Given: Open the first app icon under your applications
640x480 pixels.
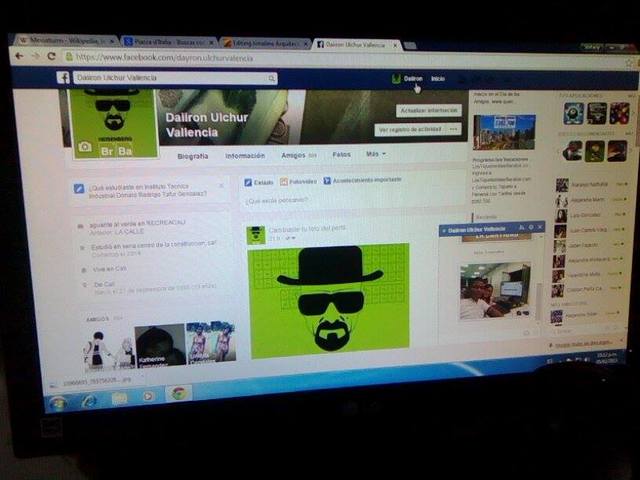Looking at the screenshot, I should [x=573, y=113].
